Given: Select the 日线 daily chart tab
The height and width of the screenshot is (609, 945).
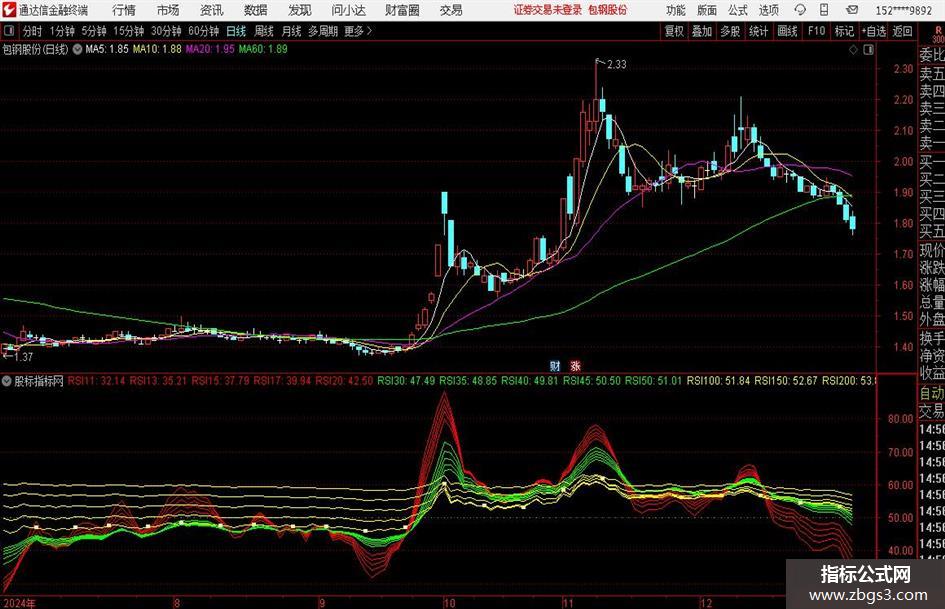Looking at the screenshot, I should (236, 31).
